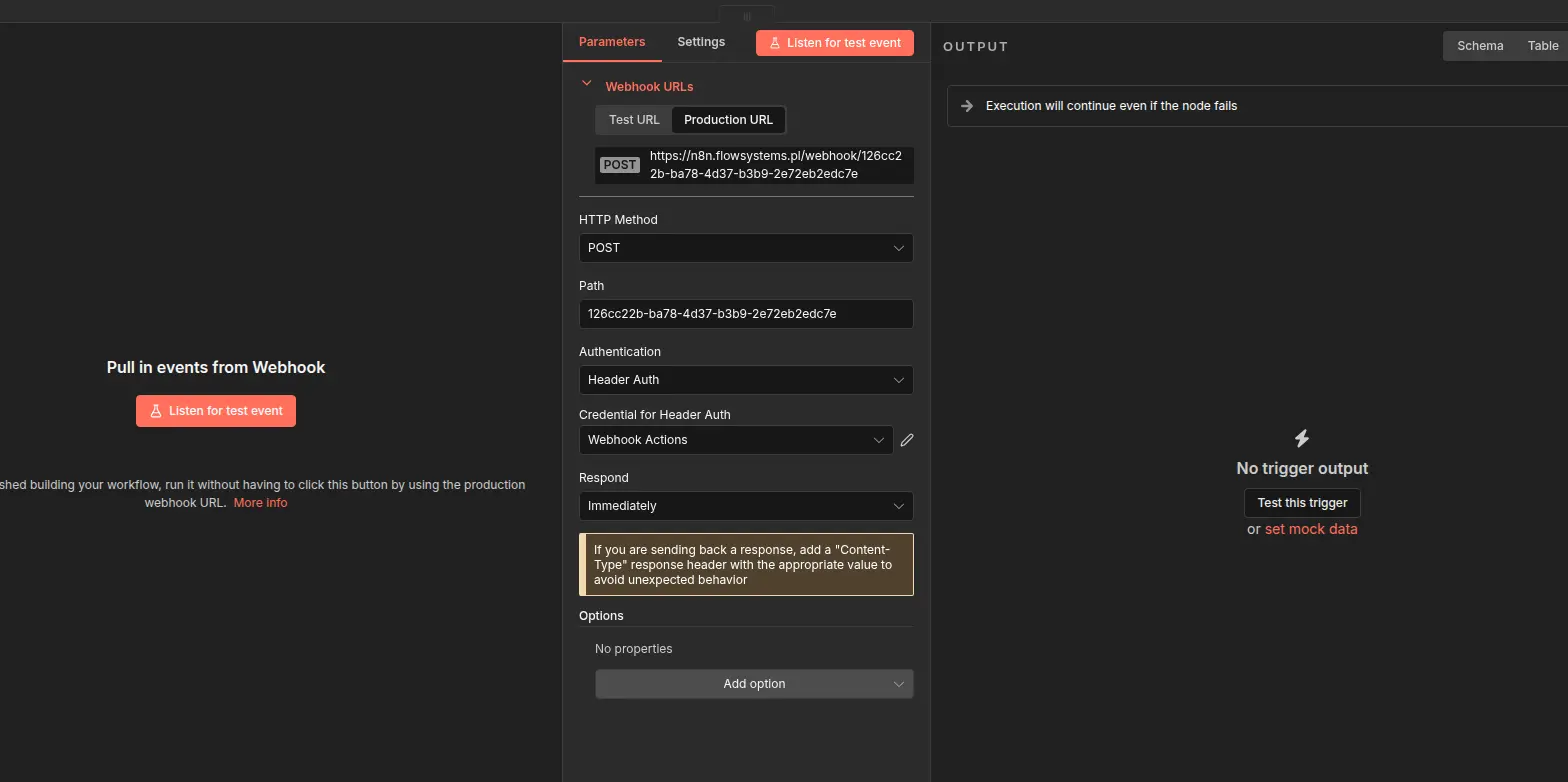Viewport: 1568px width, 782px height.
Task: Open the Credential for Header Auth dropdown
Action: [736, 440]
